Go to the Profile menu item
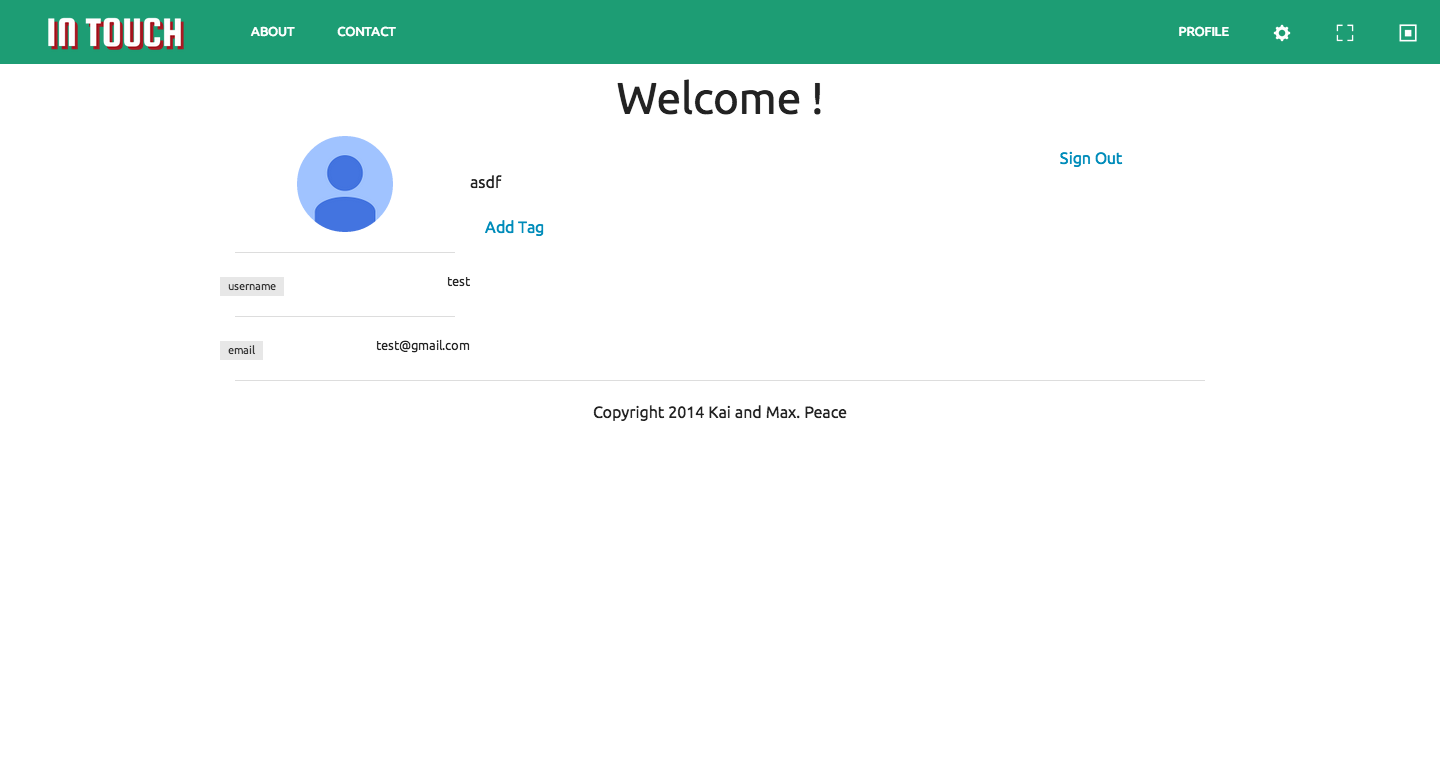Image resolution: width=1440 pixels, height=781 pixels. click(1203, 32)
